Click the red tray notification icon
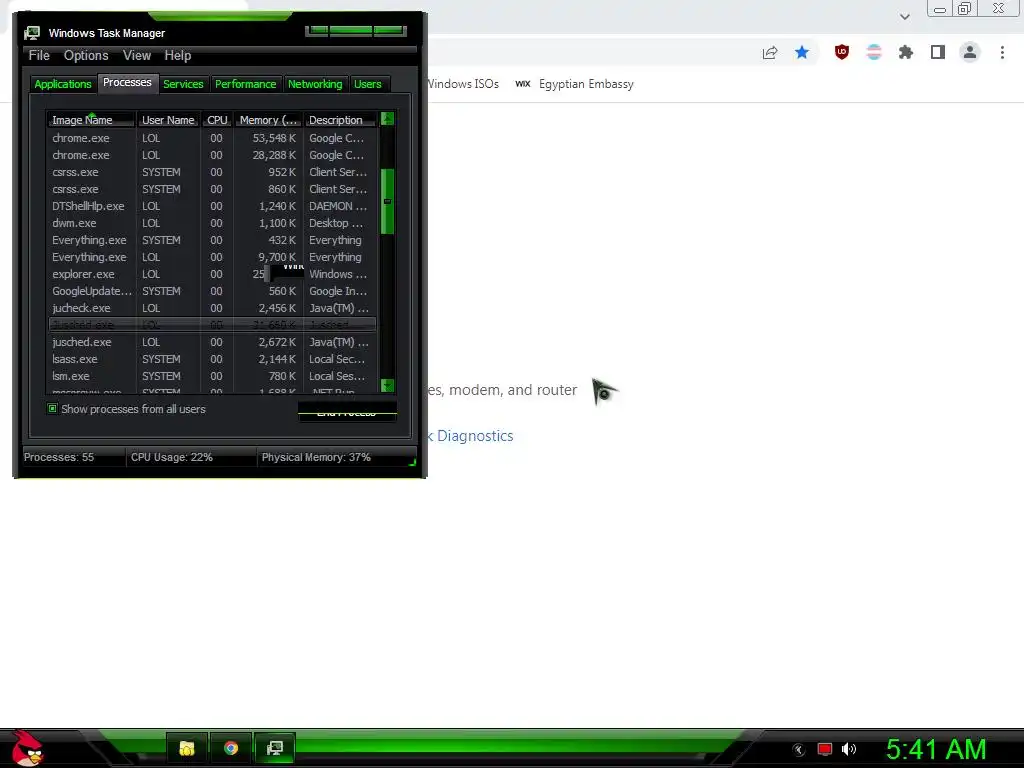 coord(825,749)
